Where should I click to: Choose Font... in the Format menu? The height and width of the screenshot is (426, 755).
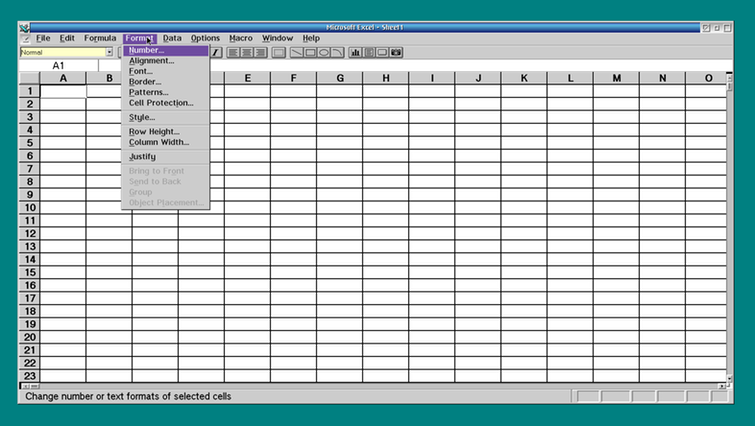166,71
